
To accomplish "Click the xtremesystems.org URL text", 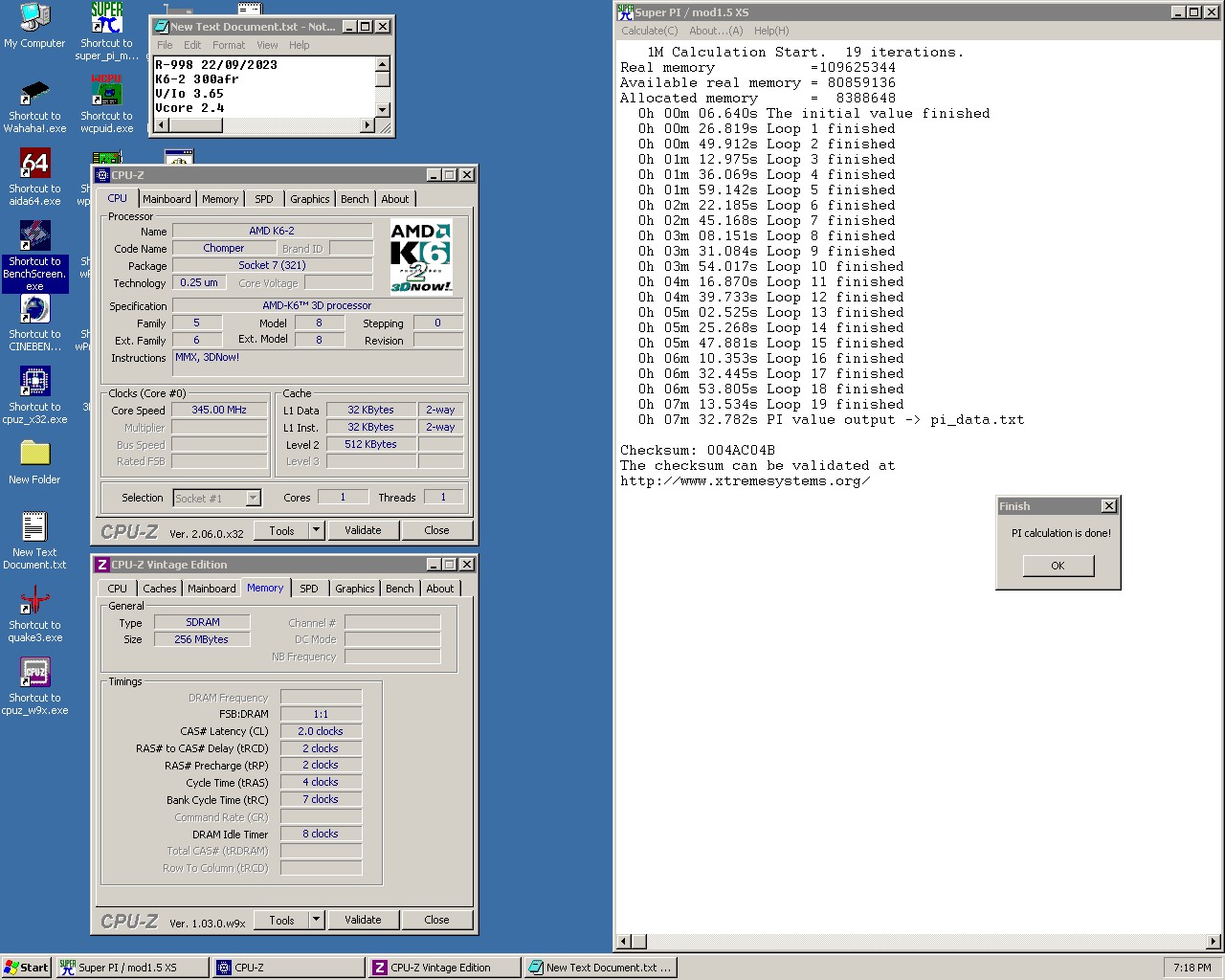I will 746,480.
